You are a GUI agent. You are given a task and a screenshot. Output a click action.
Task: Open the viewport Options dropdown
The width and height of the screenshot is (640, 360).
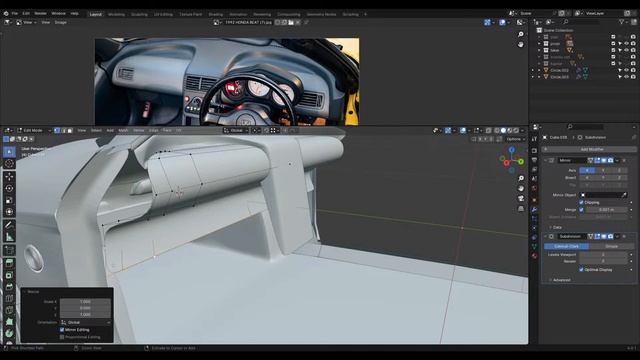click(x=516, y=139)
